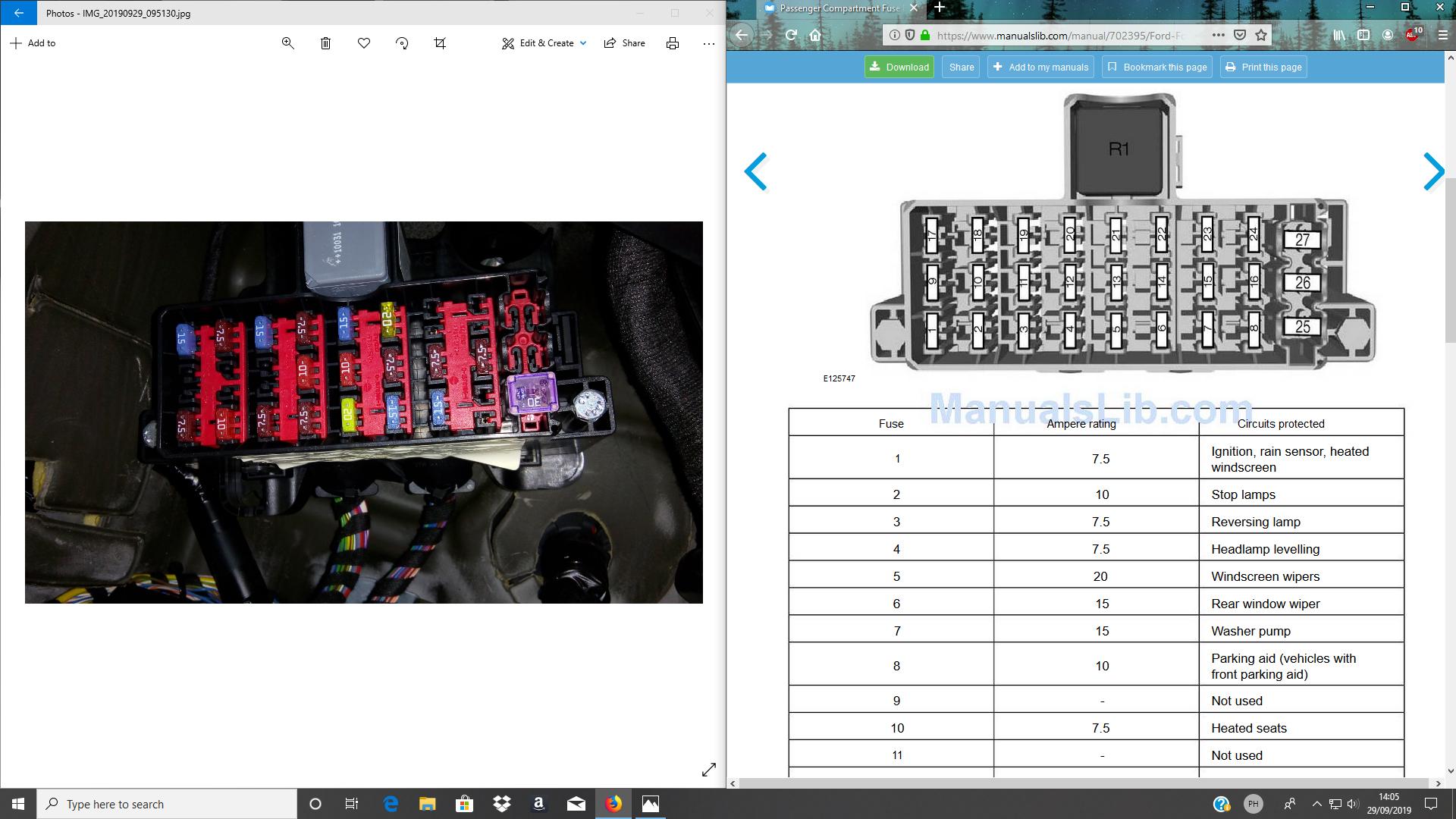
Task: Go to Firefox home page
Action: pos(815,35)
